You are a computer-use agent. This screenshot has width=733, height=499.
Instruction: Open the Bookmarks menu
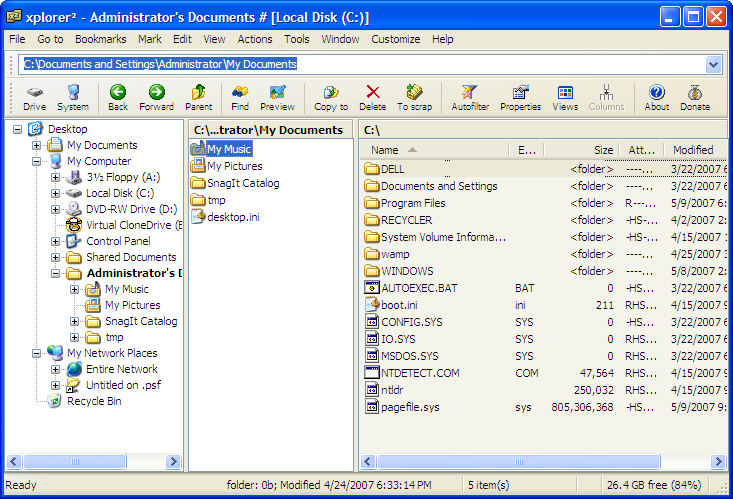click(100, 39)
